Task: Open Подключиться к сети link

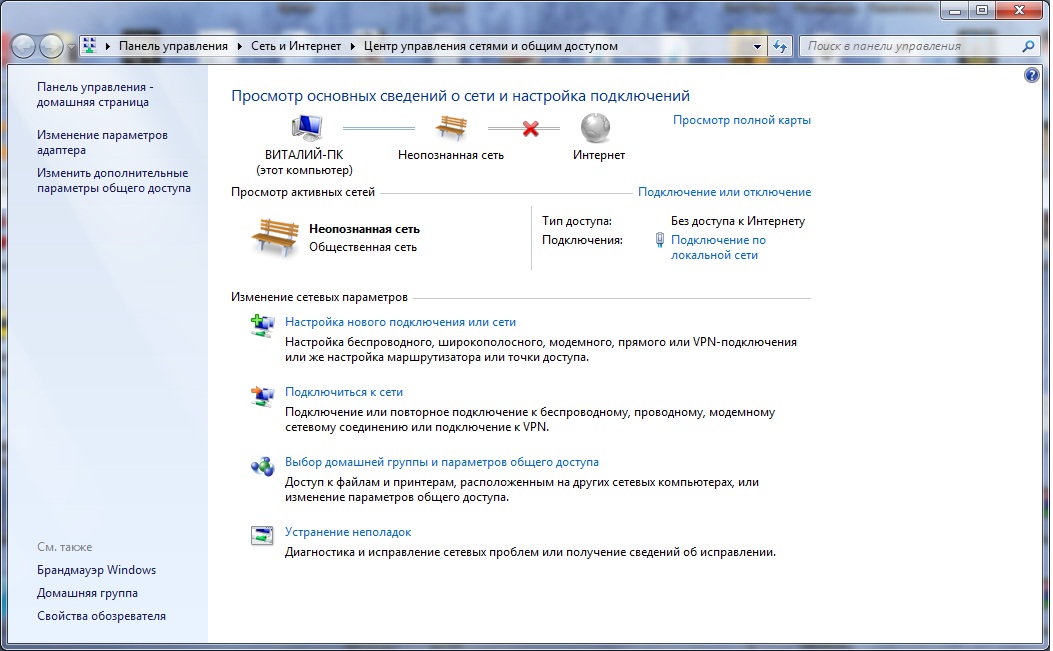Action: pyautogui.click(x=344, y=392)
